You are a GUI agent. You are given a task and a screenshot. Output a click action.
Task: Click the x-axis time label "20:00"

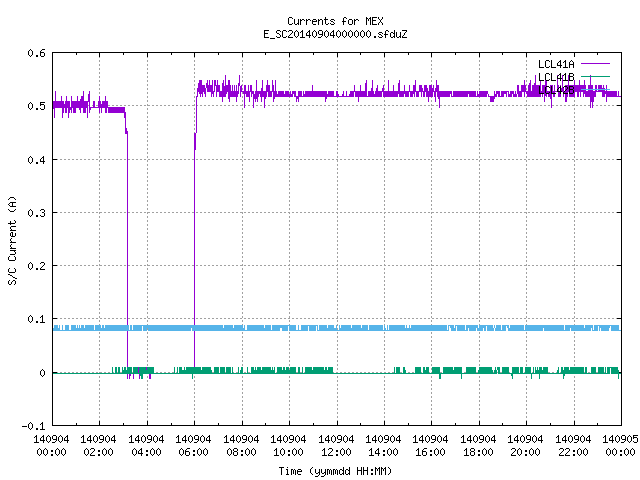coord(525,452)
